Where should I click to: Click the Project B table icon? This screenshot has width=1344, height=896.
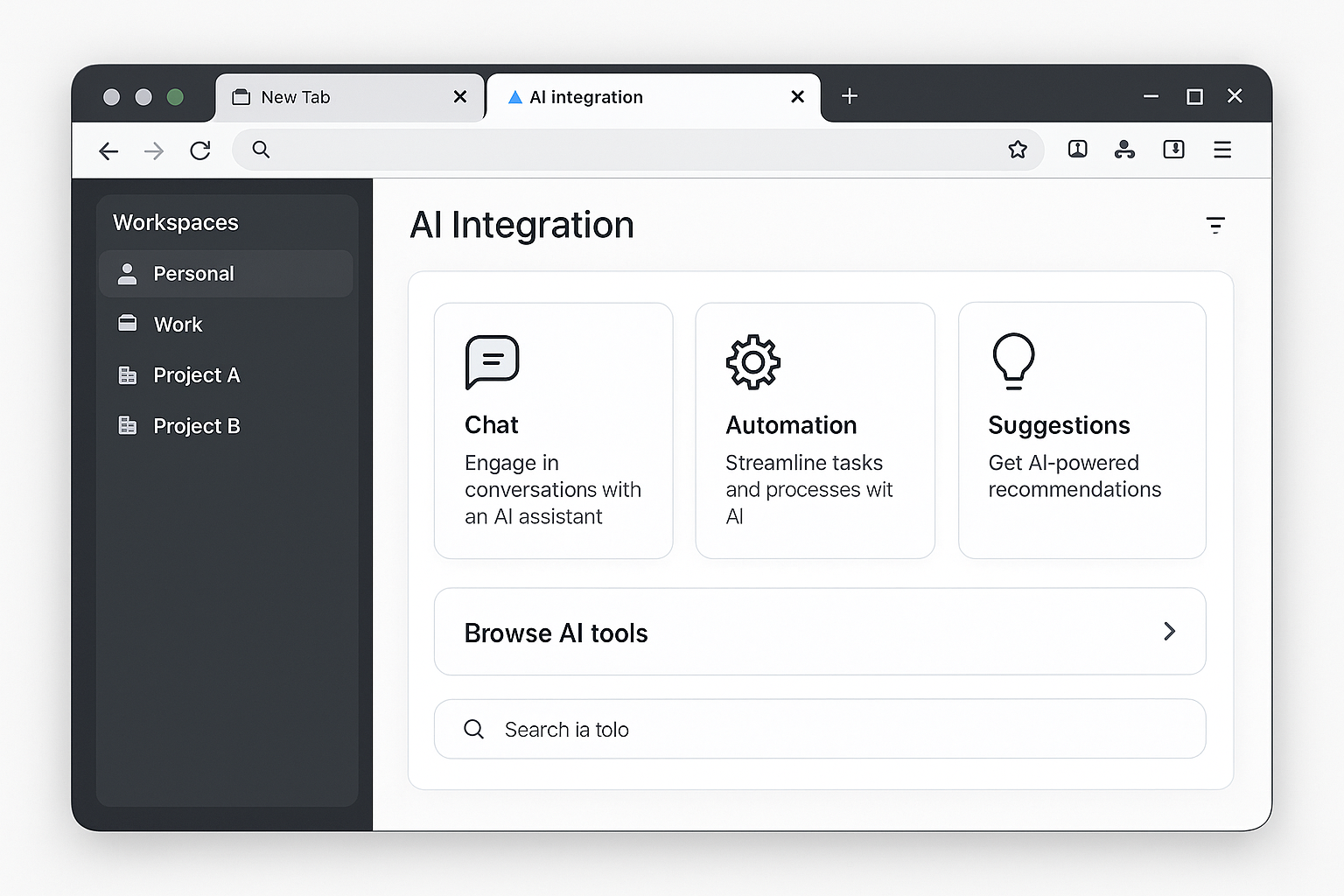point(128,426)
